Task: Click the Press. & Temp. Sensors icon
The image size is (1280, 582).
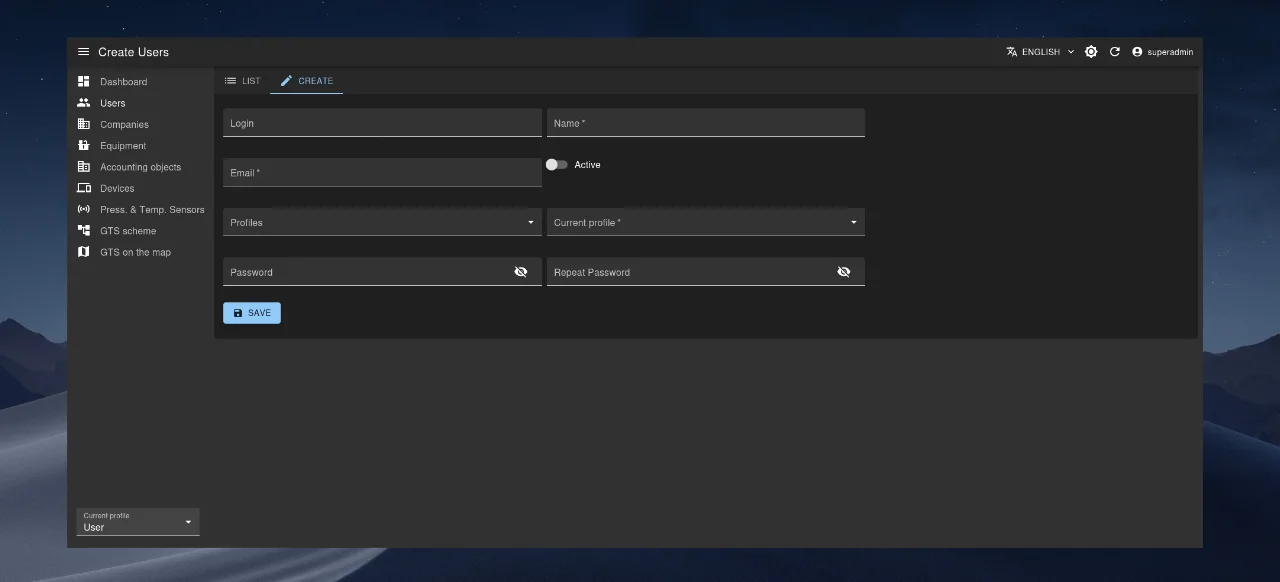Action: [x=84, y=210]
